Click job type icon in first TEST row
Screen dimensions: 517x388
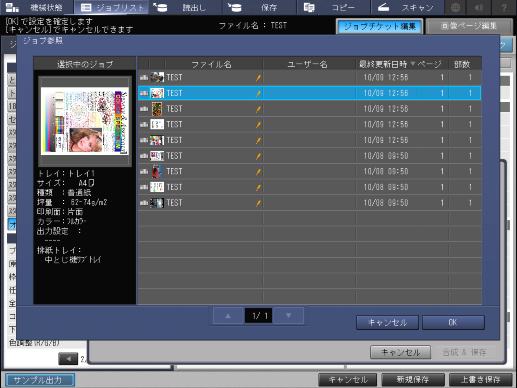pyautogui.click(x=144, y=77)
